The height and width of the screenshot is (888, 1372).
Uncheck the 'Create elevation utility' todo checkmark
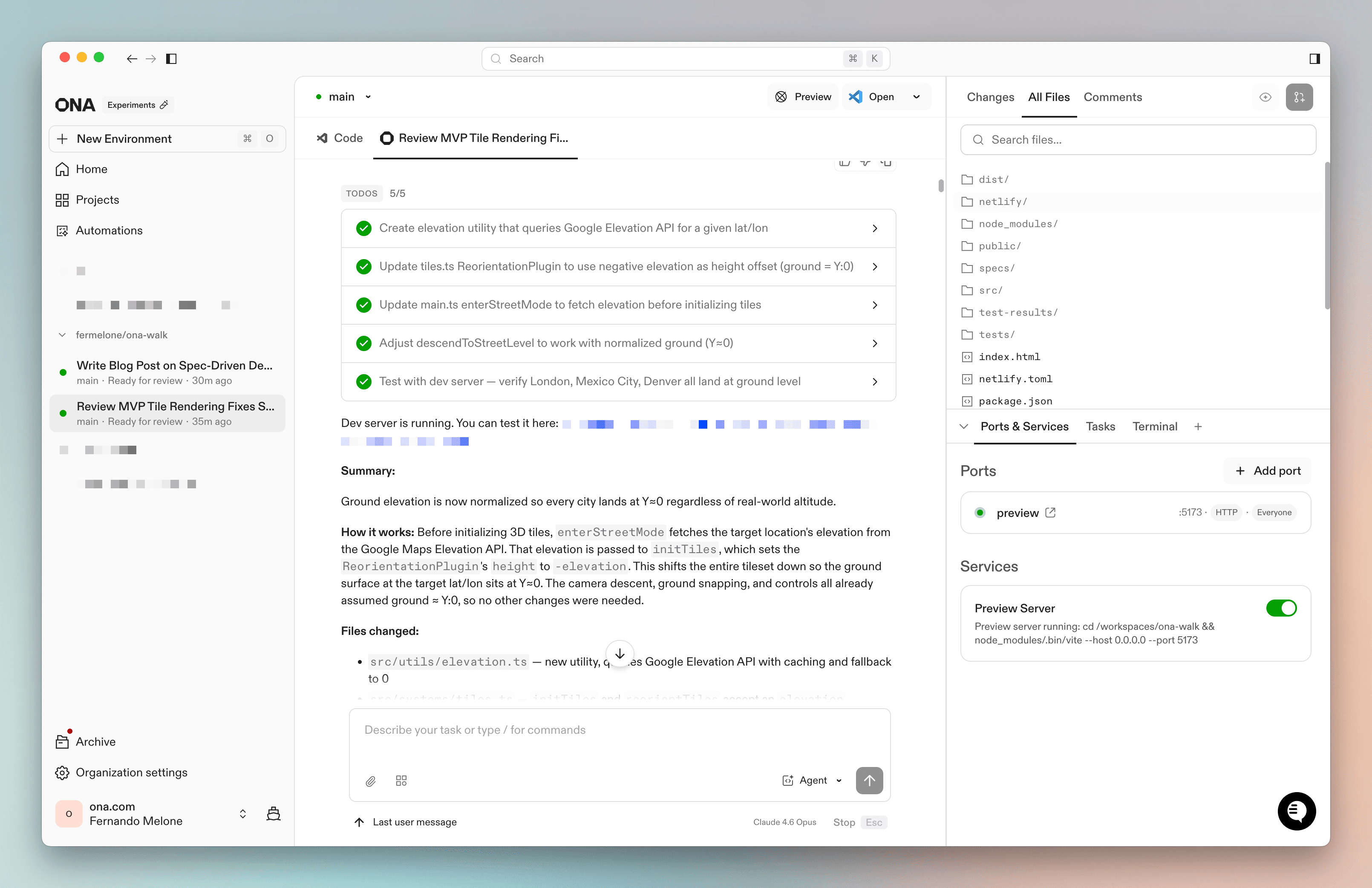point(364,228)
